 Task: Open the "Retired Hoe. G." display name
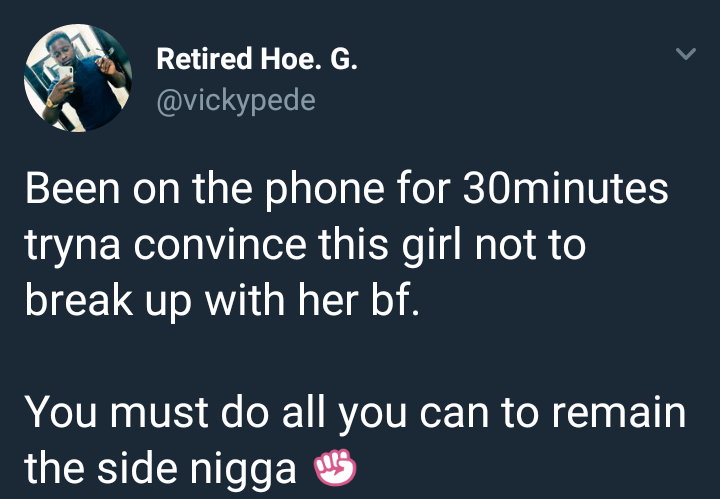click(x=257, y=59)
